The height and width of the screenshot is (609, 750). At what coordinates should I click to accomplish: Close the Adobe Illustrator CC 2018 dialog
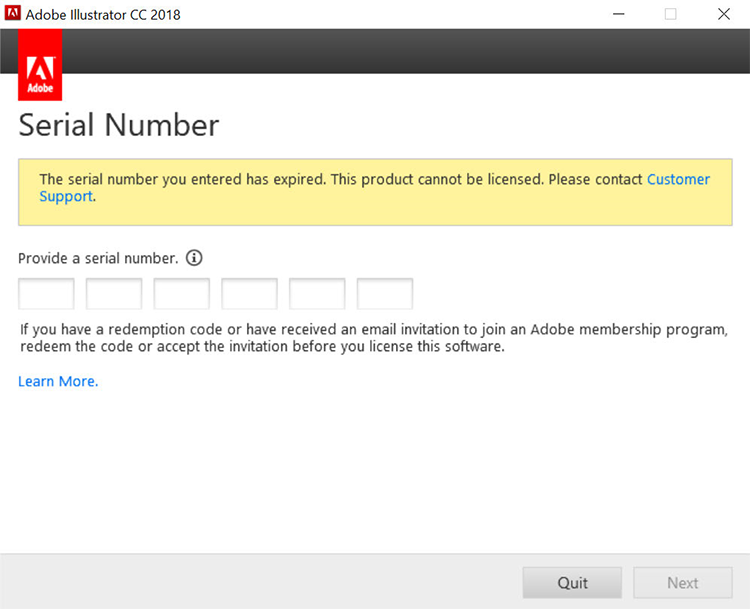724,14
